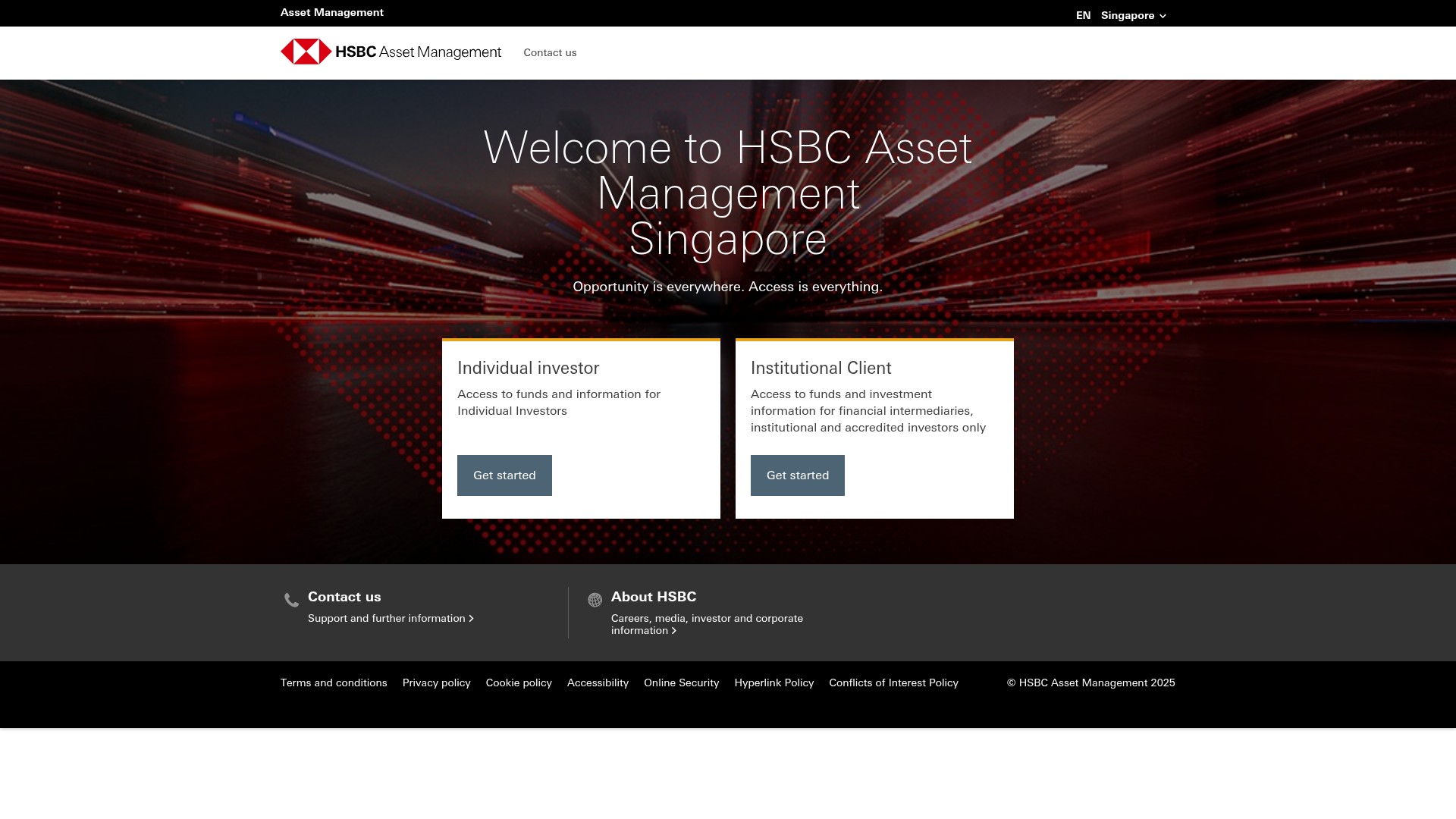Click the Asset Management label in top bar

332,12
